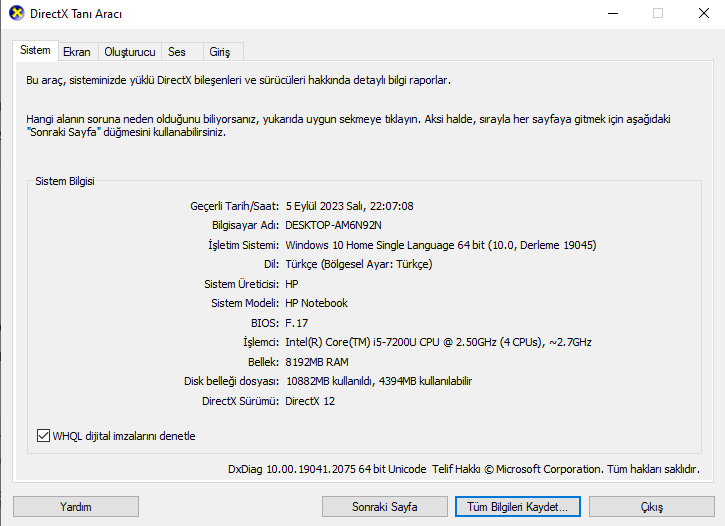Screen dimensions: 725x526
Task: Click the Dil label
Action: click(x=271, y=264)
